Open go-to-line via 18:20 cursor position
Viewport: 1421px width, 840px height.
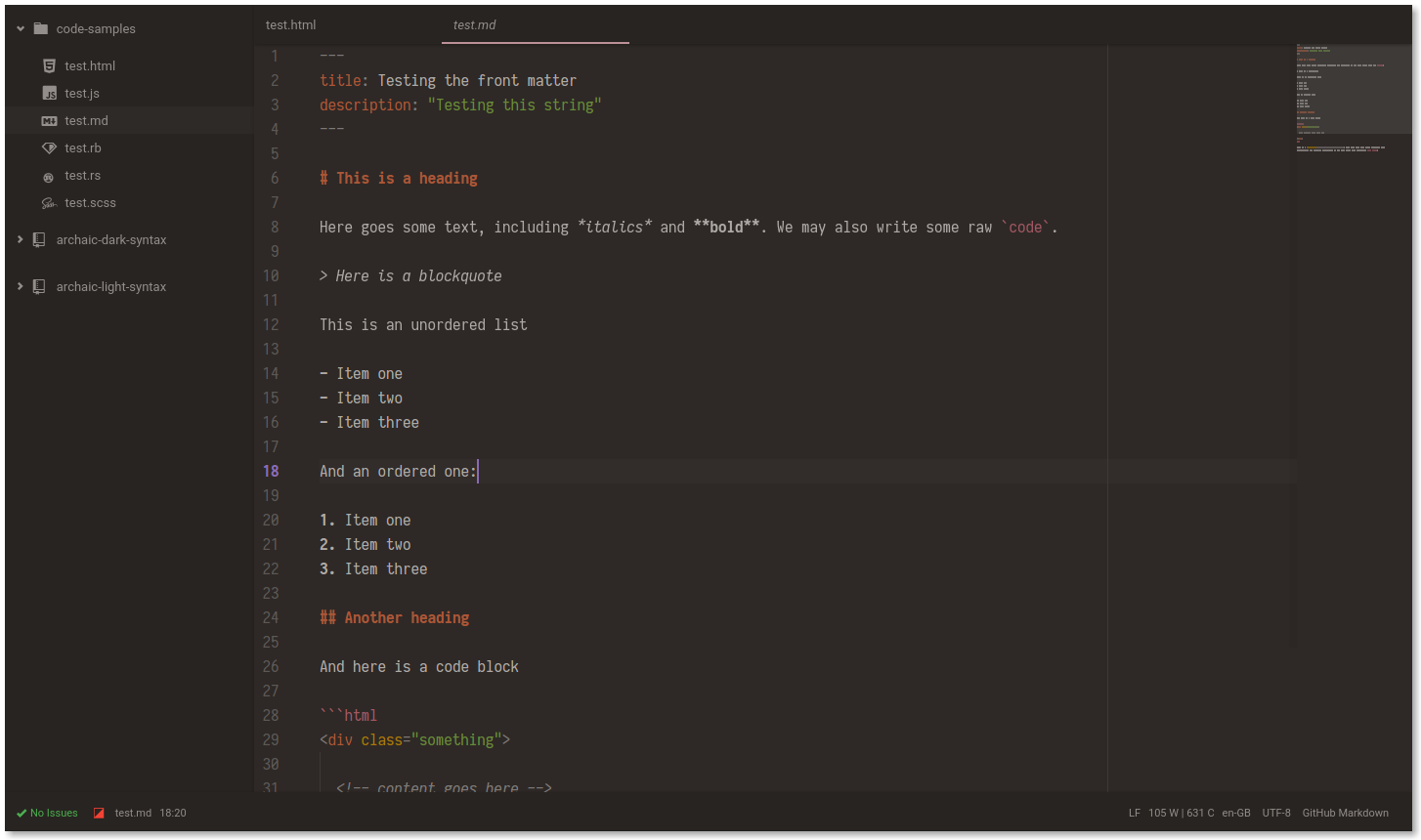(173, 813)
